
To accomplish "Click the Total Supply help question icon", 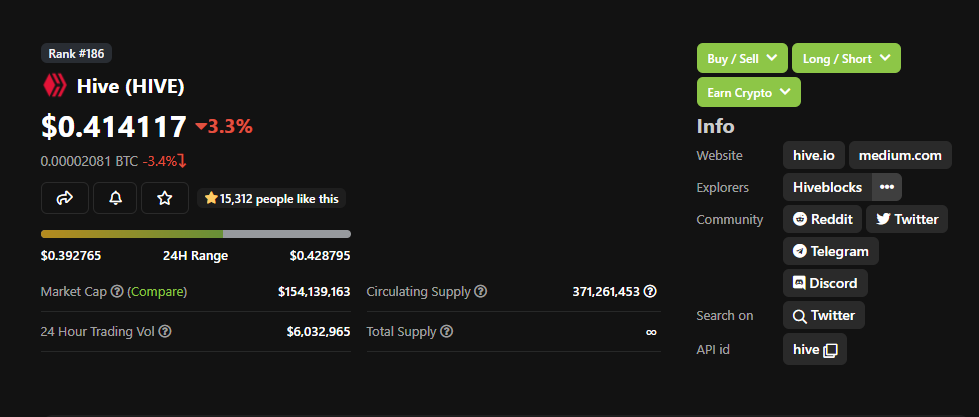I will [446, 331].
